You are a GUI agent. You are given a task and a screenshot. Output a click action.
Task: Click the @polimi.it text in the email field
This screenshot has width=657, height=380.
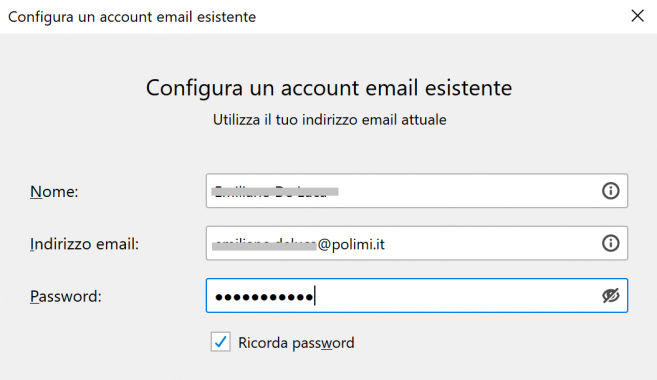(351, 244)
